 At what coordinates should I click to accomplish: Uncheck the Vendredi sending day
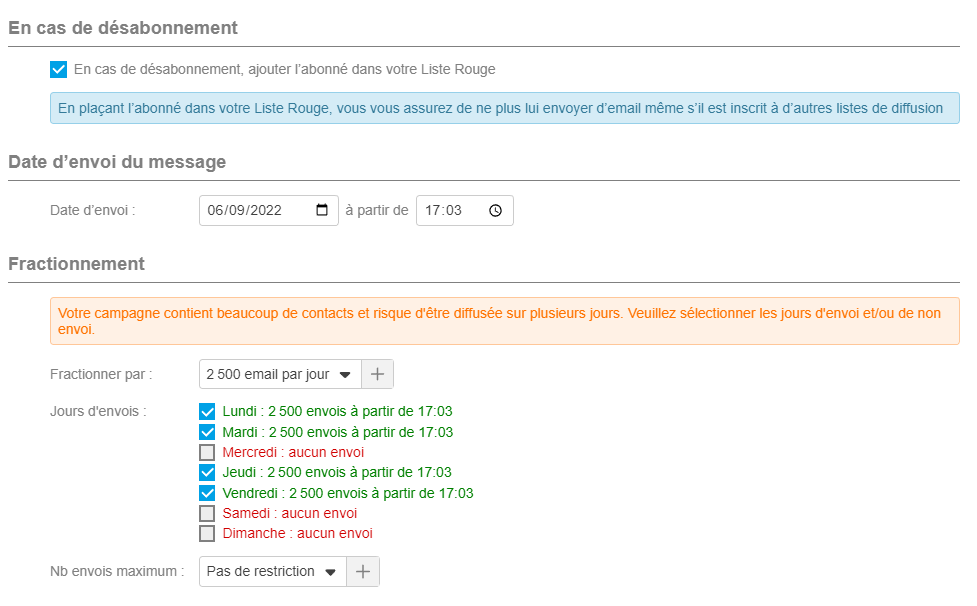pos(207,493)
